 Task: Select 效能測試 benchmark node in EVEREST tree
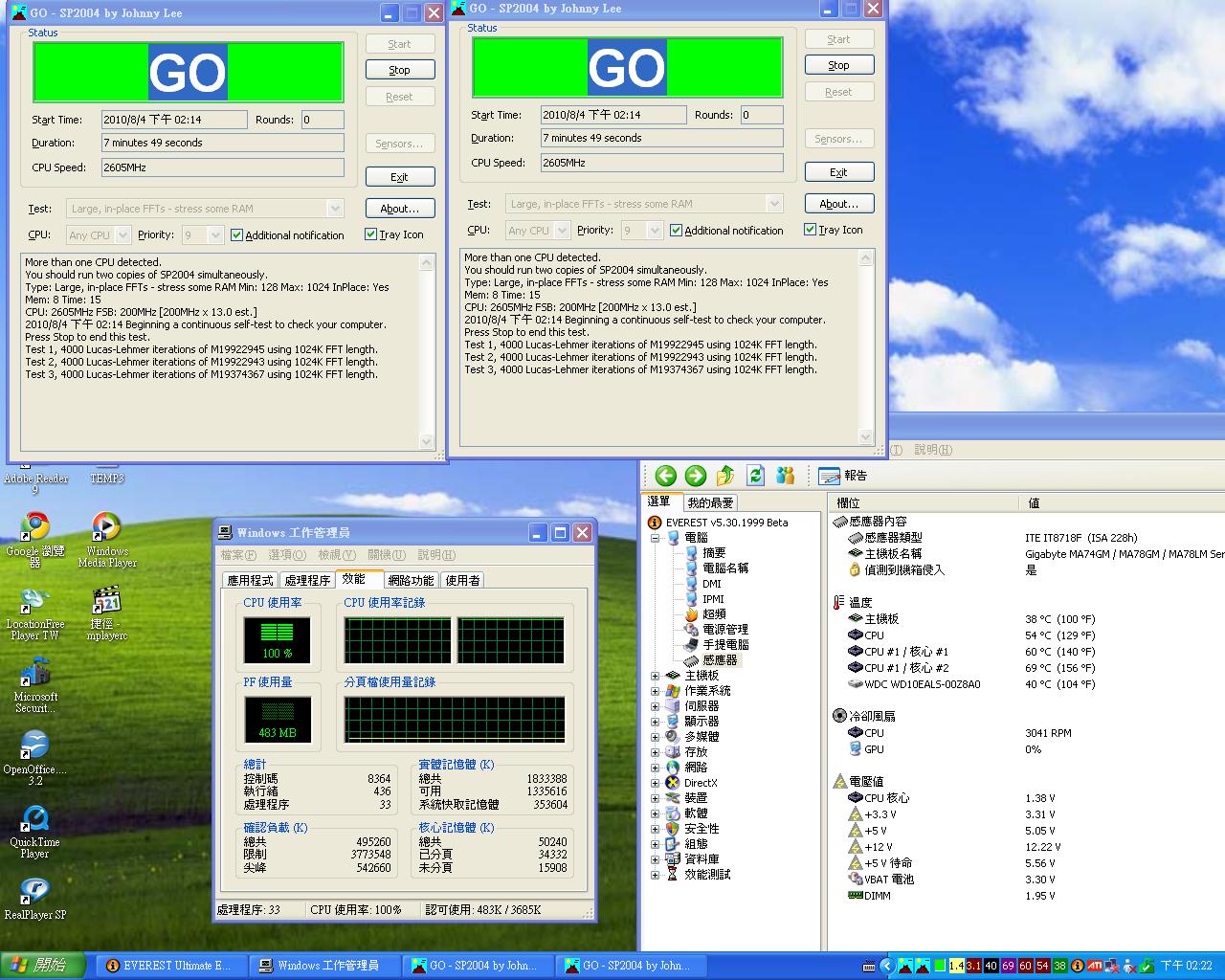pyautogui.click(x=698, y=875)
